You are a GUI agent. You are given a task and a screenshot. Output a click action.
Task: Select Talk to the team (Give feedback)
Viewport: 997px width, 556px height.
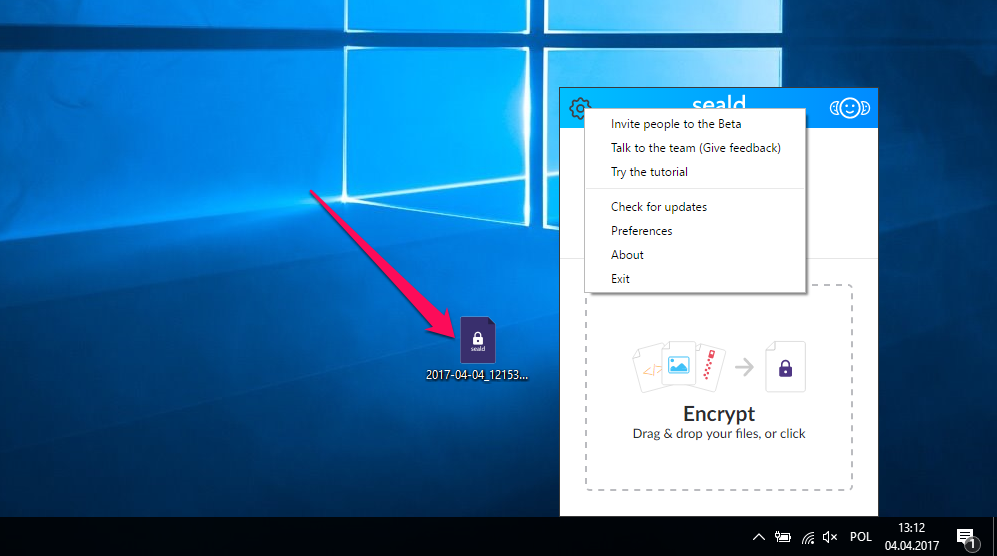tap(695, 148)
